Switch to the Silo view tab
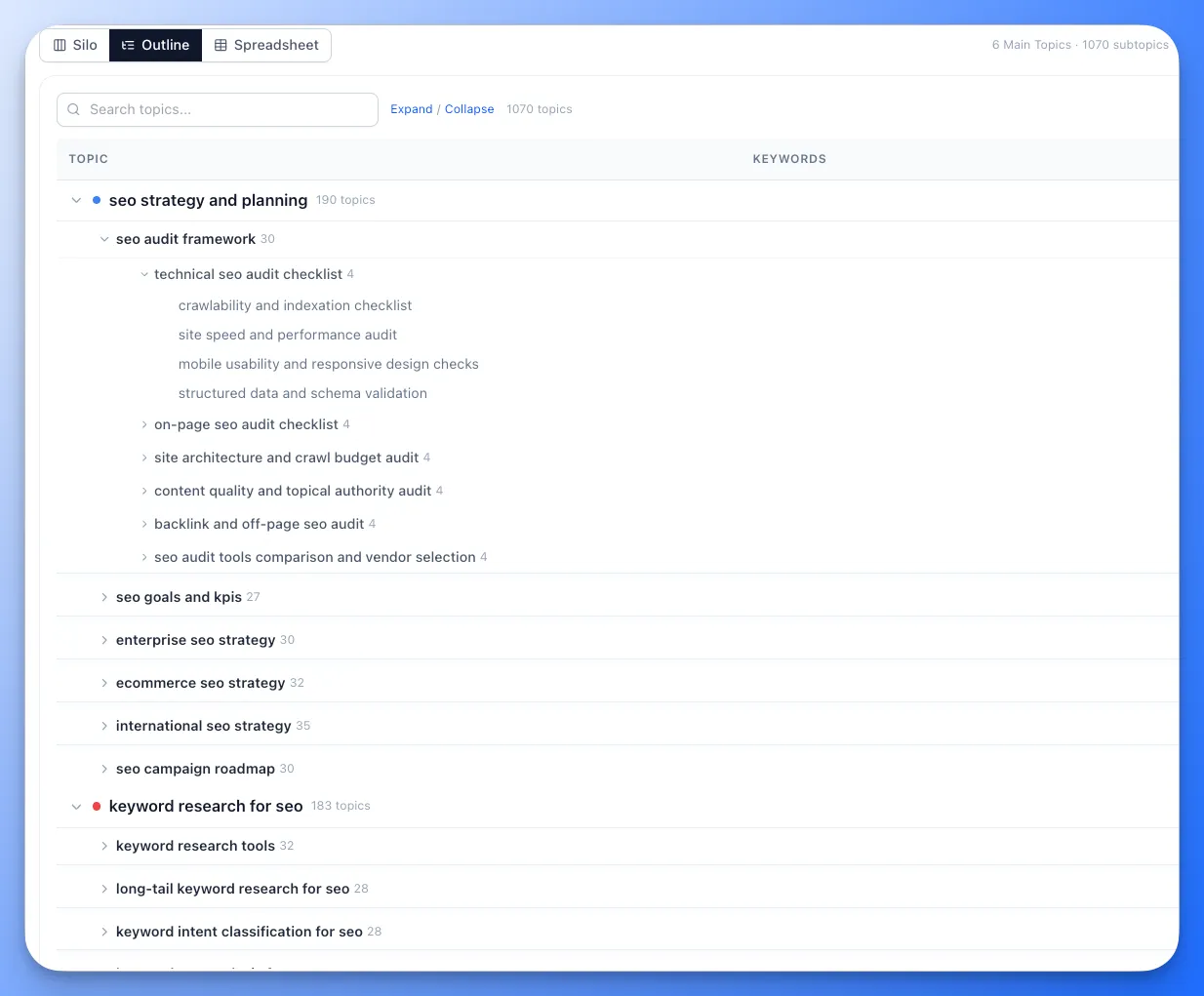The height and width of the screenshot is (996, 1204). pos(75,45)
